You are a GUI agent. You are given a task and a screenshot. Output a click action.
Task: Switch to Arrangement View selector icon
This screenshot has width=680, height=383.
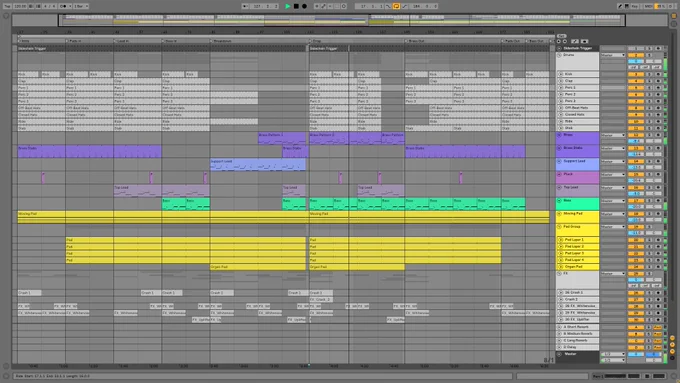click(674, 16)
